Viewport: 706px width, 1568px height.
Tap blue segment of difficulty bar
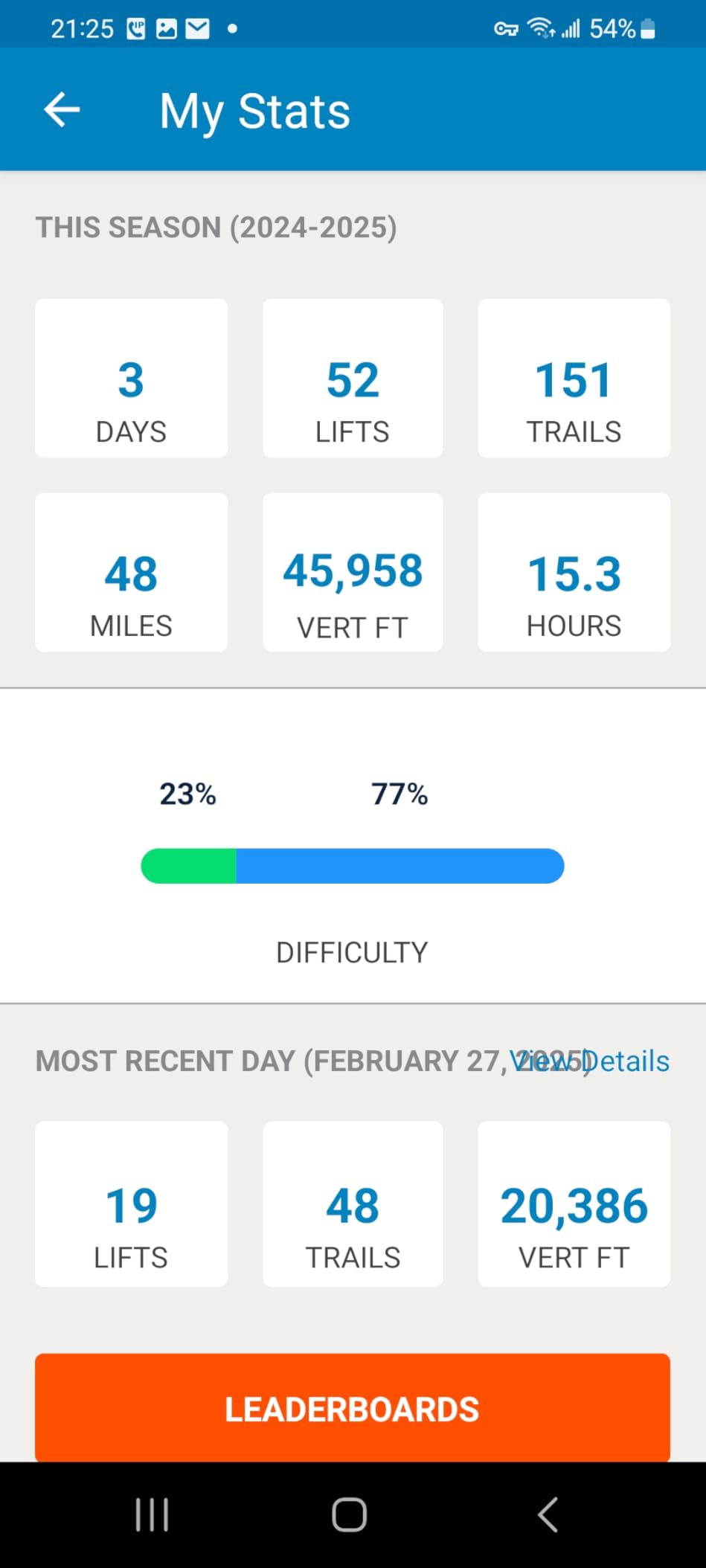coord(400,866)
